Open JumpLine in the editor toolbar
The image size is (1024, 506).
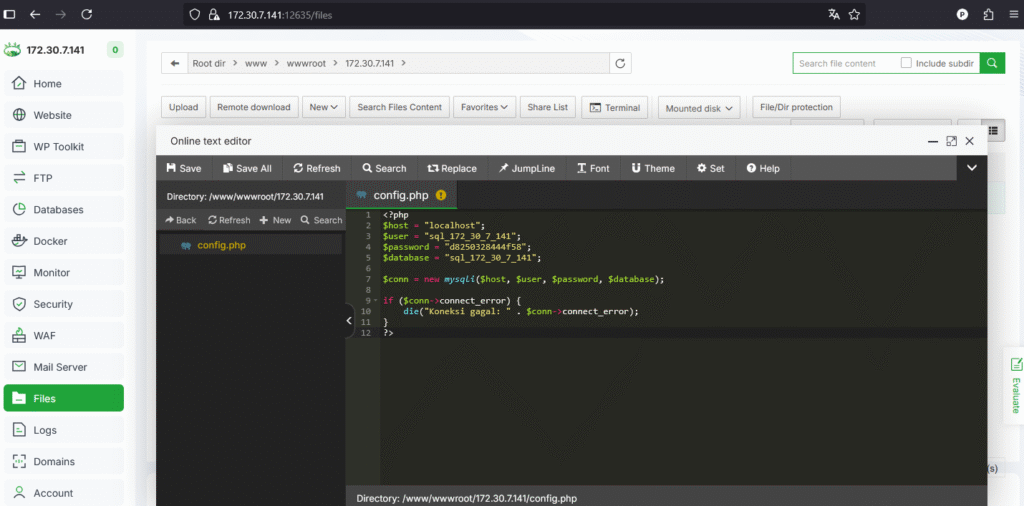pyautogui.click(x=526, y=168)
